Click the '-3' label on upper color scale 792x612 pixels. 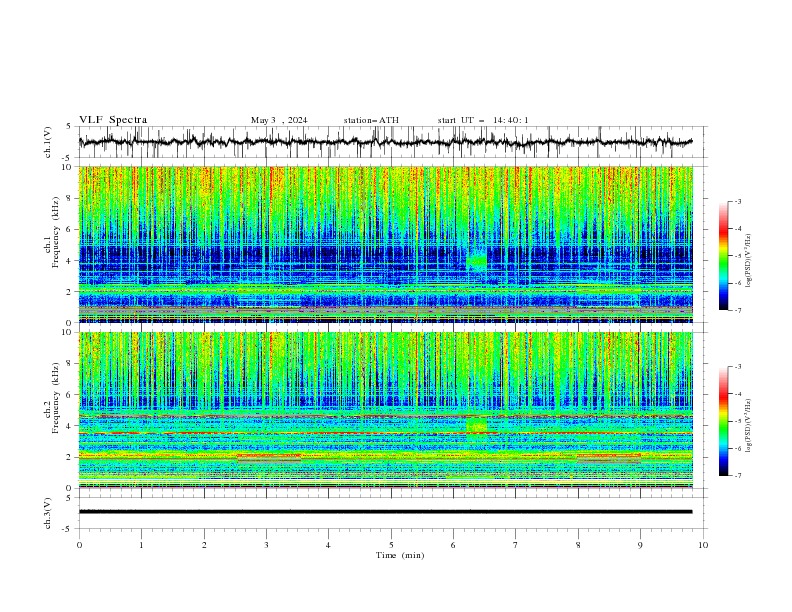737,201
